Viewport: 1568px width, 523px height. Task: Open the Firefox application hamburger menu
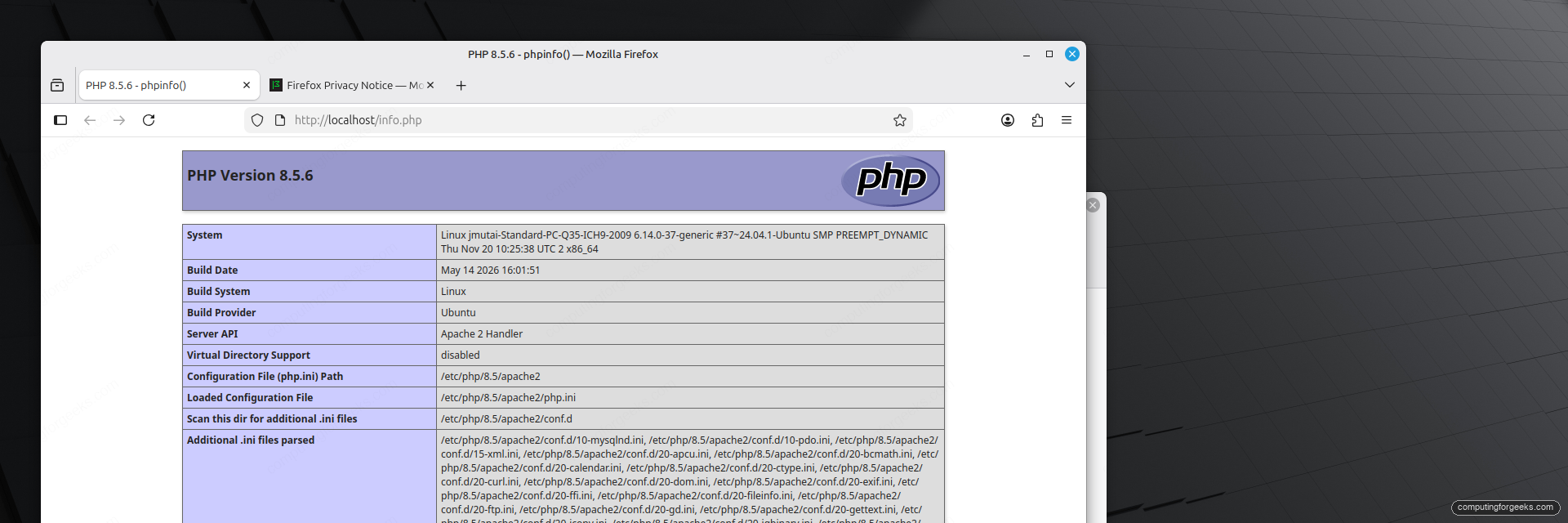[x=1067, y=120]
